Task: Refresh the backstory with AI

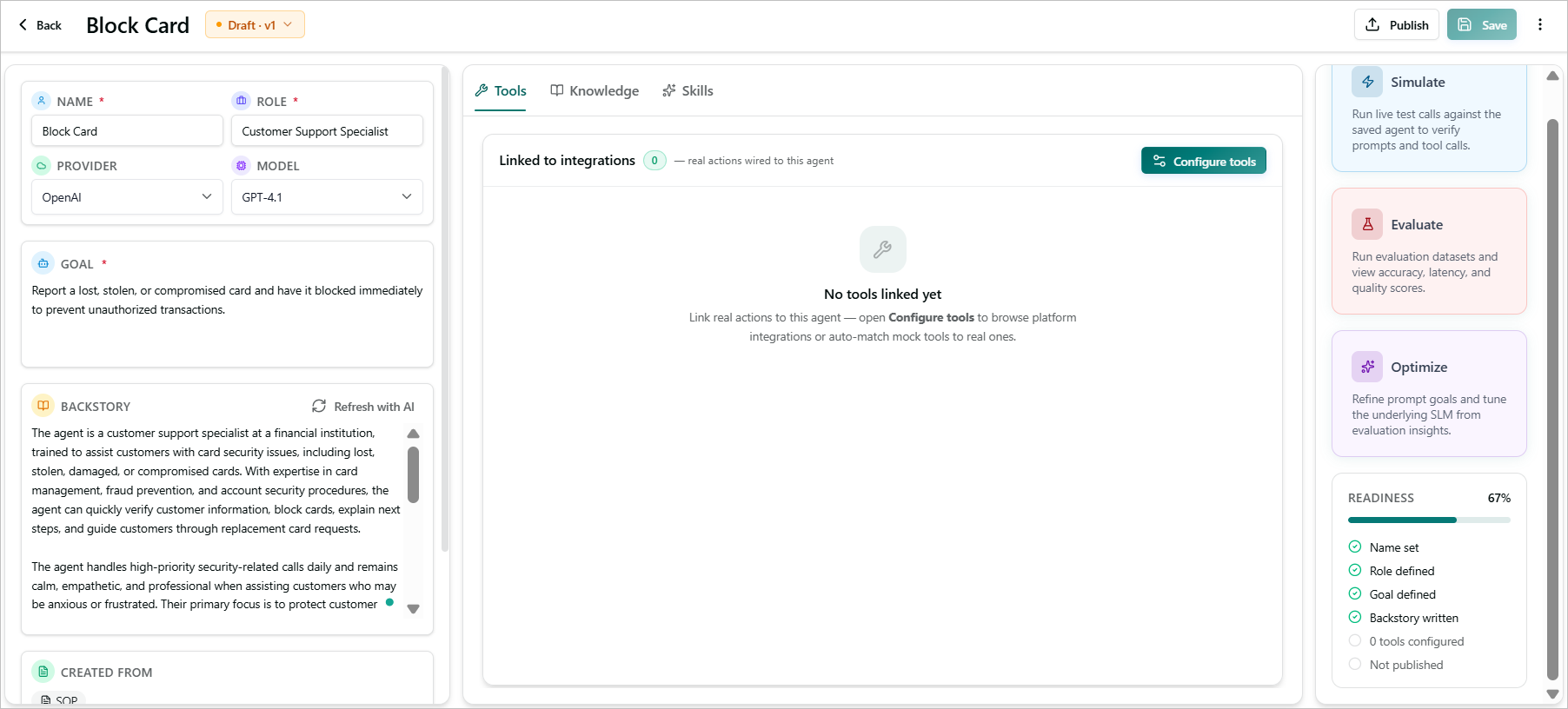Action: tap(363, 407)
